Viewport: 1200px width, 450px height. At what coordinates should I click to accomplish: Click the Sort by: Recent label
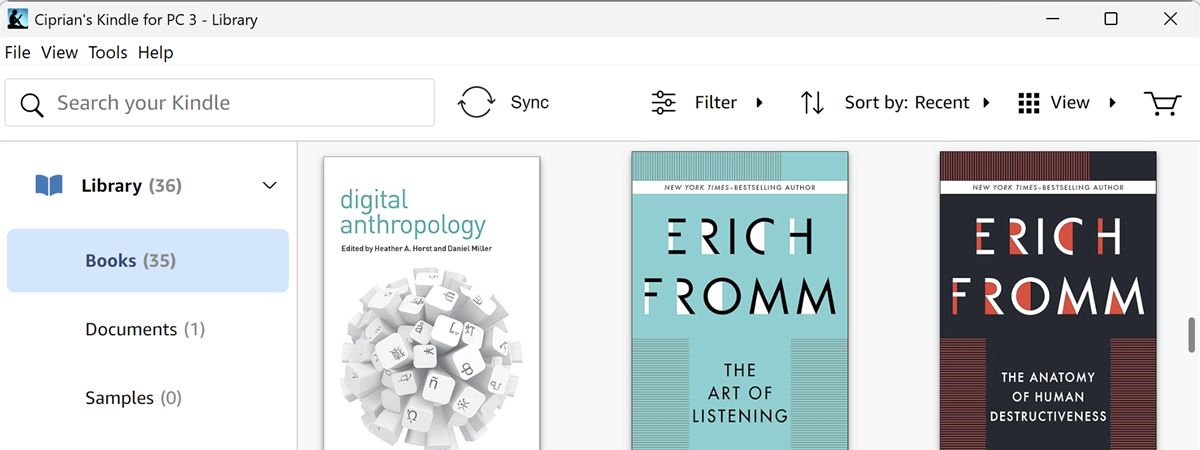pyautogui.click(x=907, y=102)
